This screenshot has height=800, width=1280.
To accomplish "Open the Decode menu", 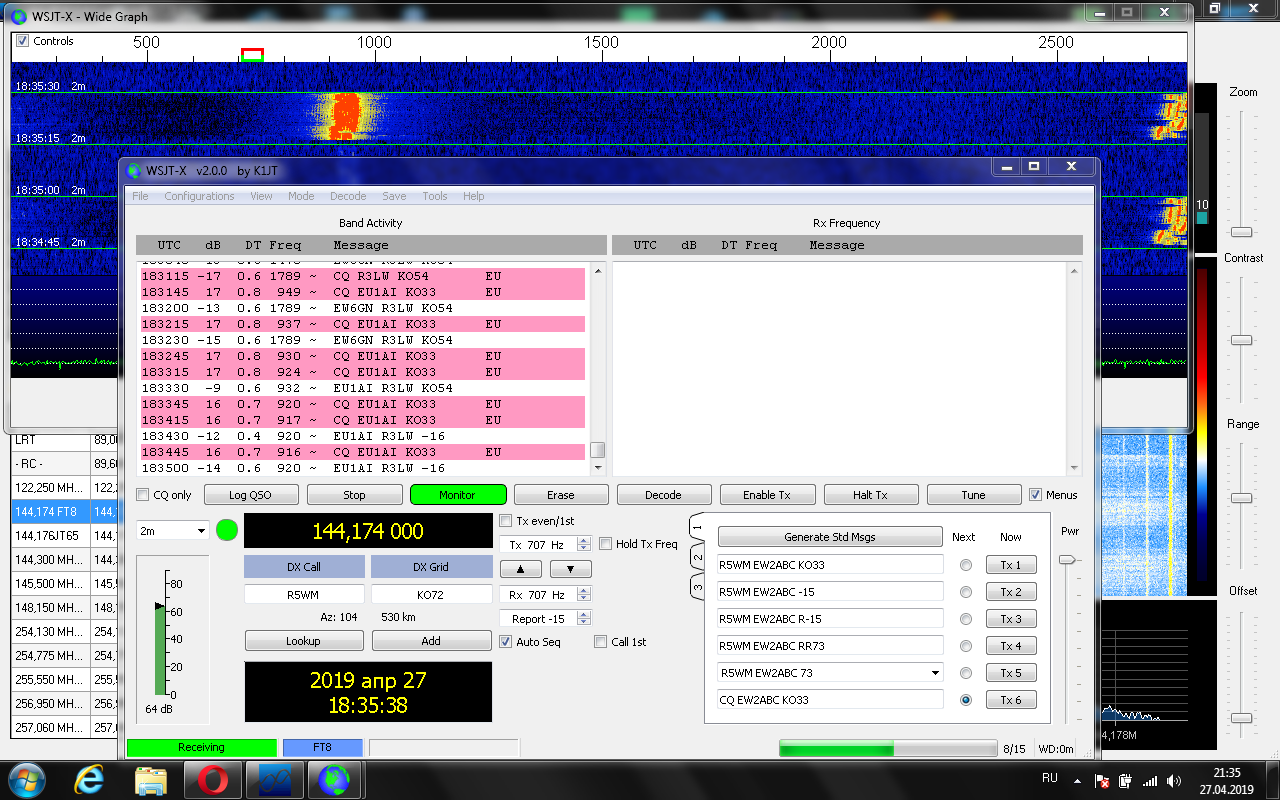I will click(348, 196).
